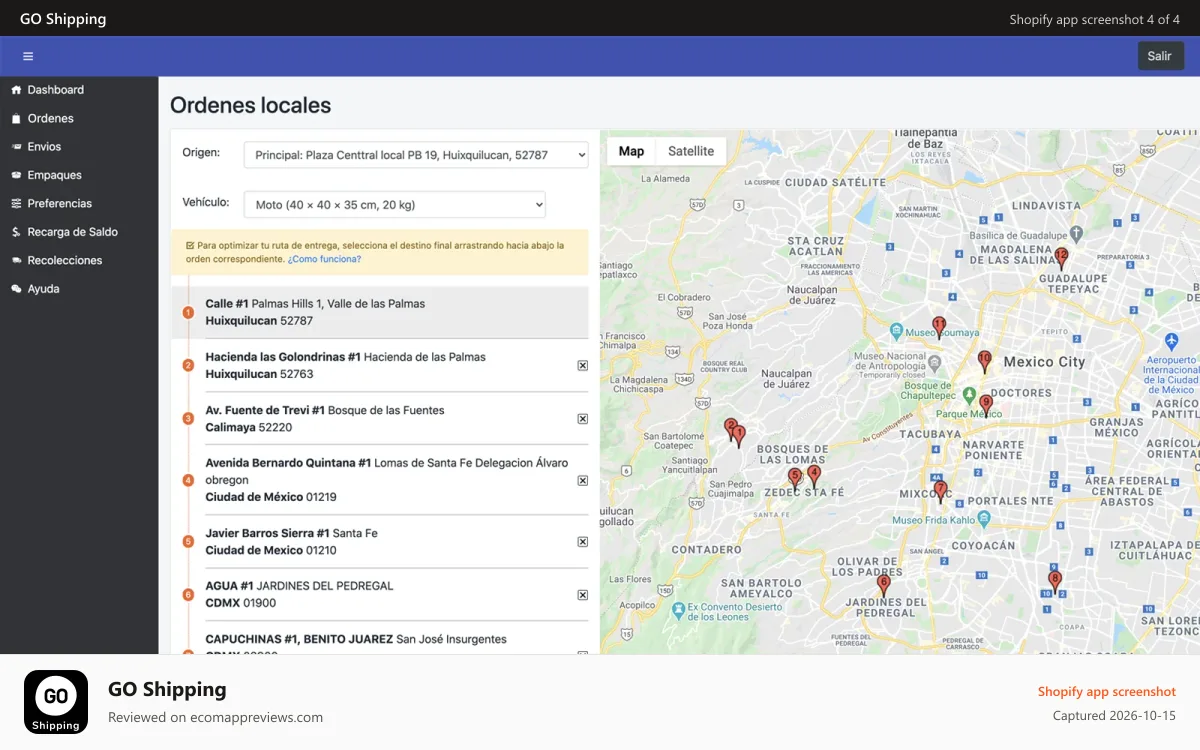Click the Basílica de Guadalupe map icon
This screenshot has width=1200, height=750.
click(1076, 233)
